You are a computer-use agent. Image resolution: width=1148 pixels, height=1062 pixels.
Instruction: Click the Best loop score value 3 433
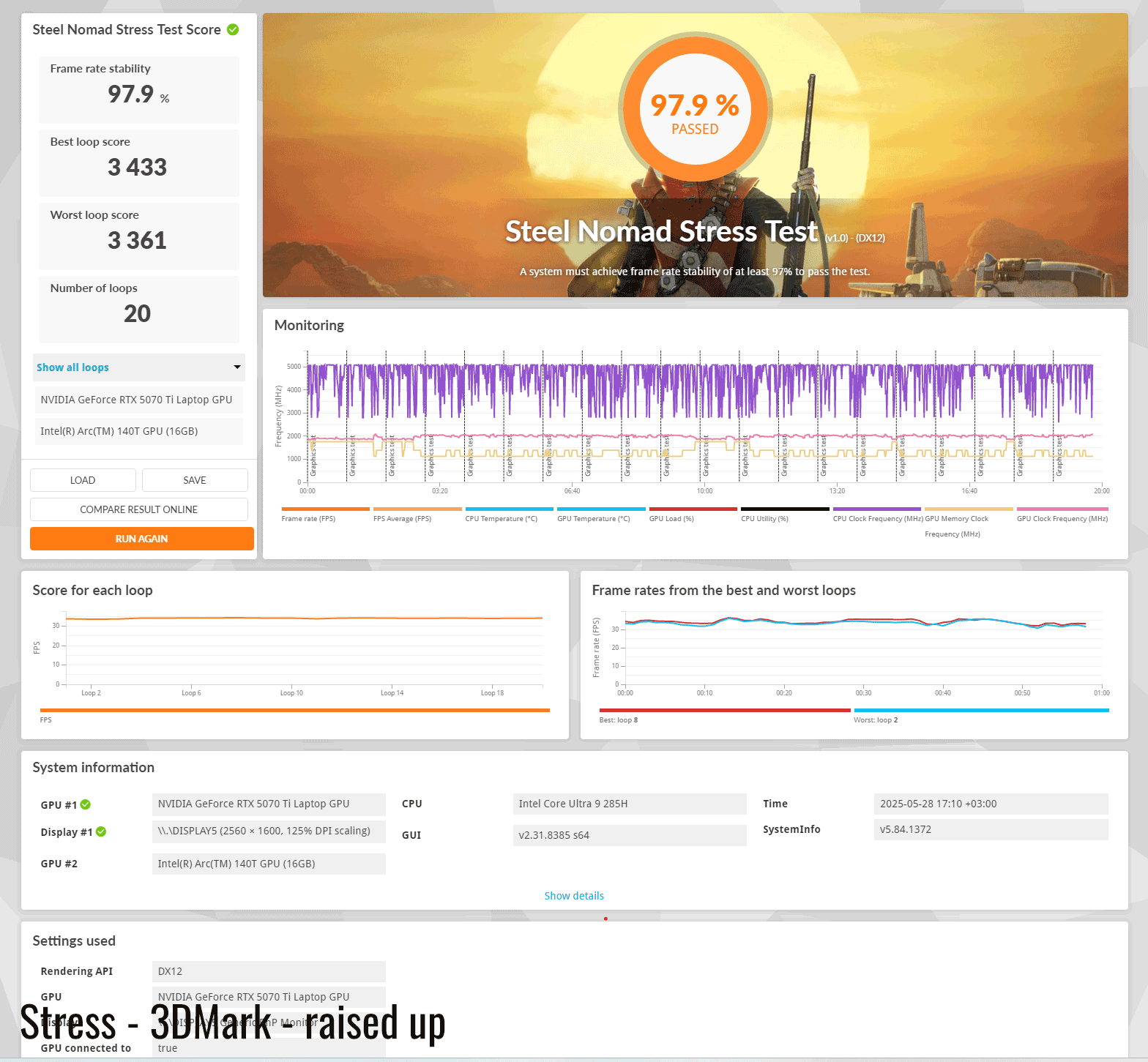click(x=138, y=168)
